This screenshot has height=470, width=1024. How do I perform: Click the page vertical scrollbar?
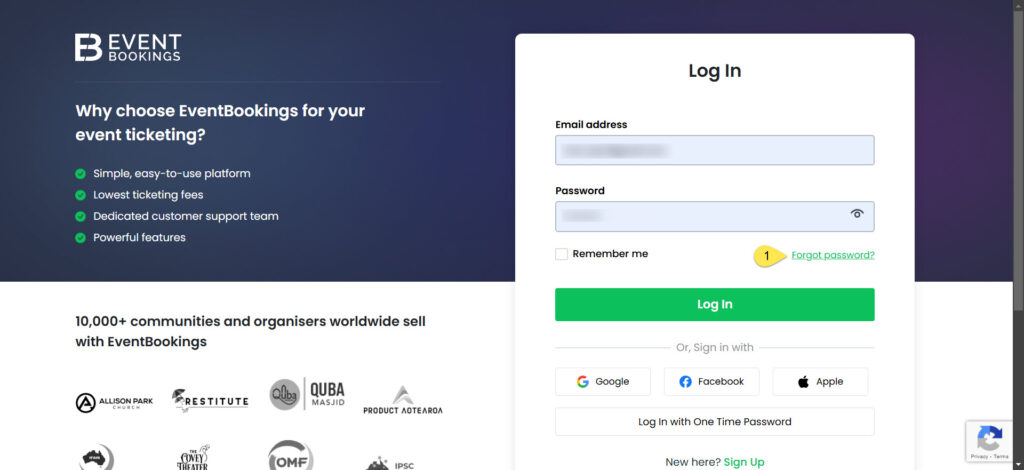[1018, 235]
